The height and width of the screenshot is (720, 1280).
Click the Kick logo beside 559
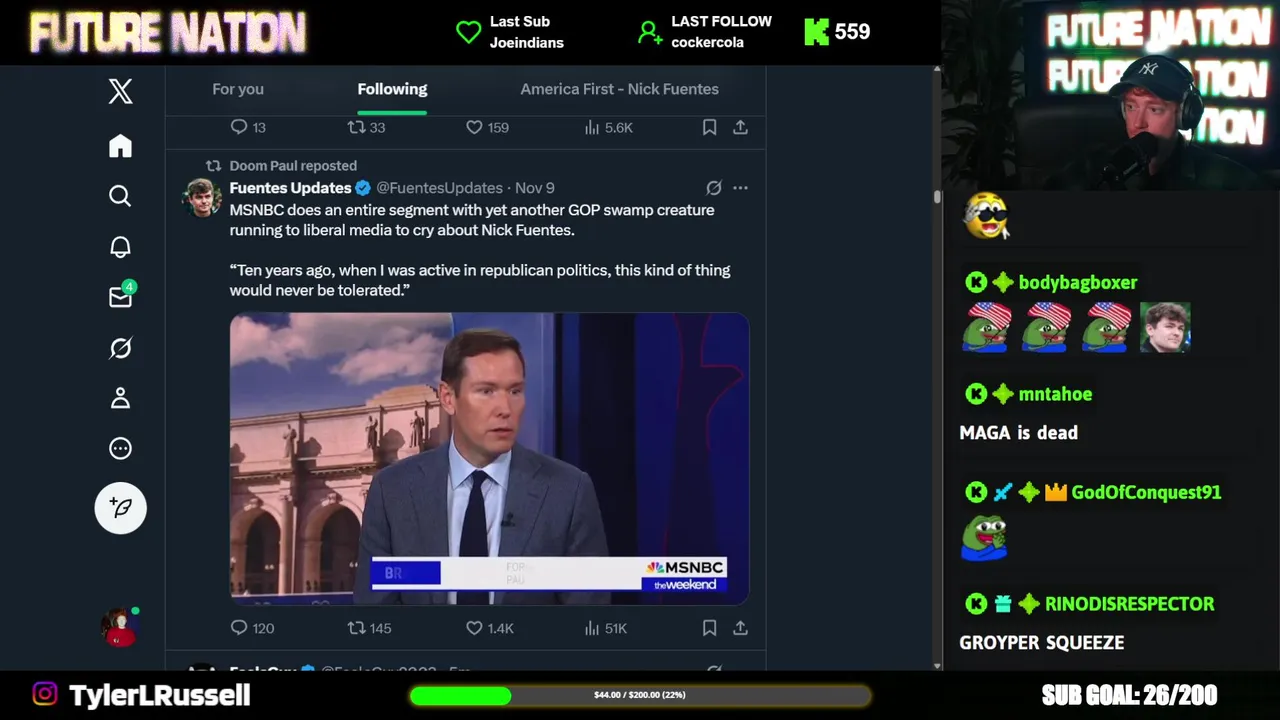tap(816, 32)
